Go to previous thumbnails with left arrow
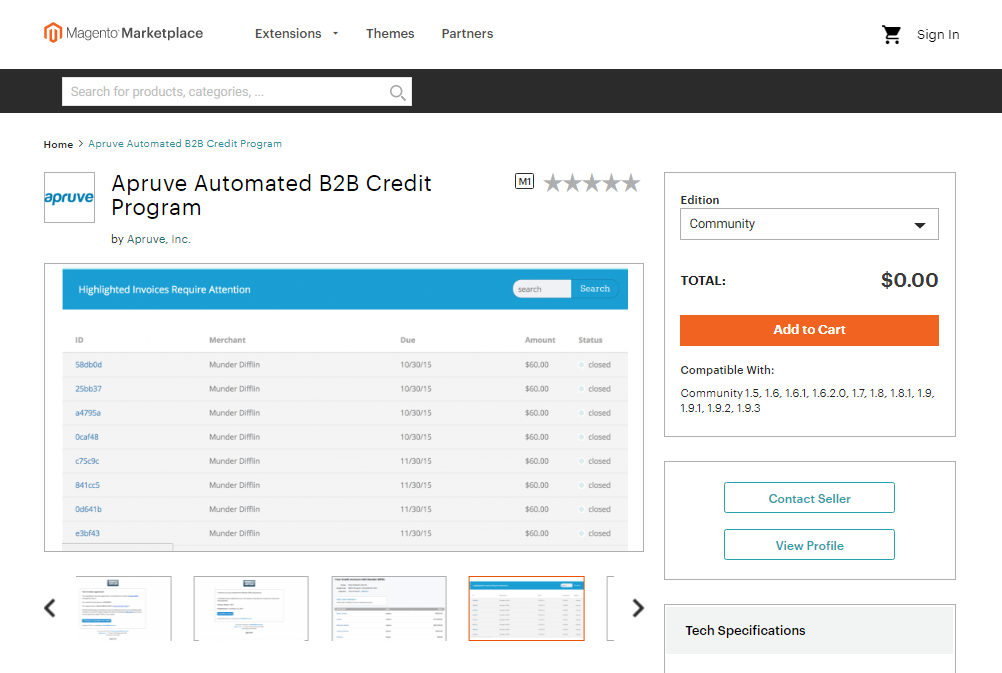 click(50, 608)
